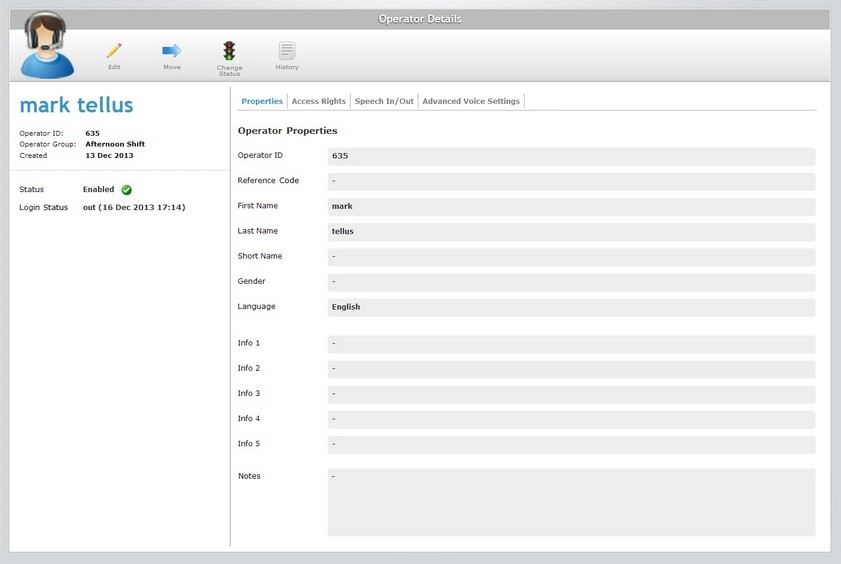The height and width of the screenshot is (564, 841).
Task: Select the Properties tab
Action: (x=262, y=101)
